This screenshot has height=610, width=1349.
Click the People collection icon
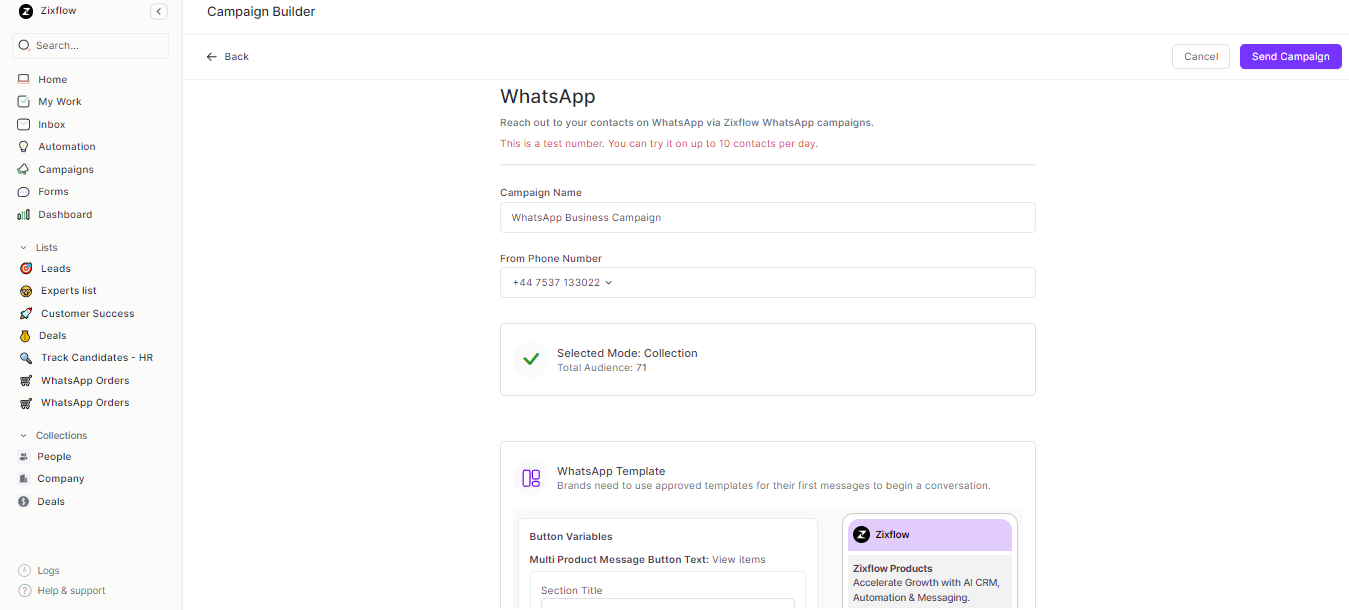tap(24, 456)
